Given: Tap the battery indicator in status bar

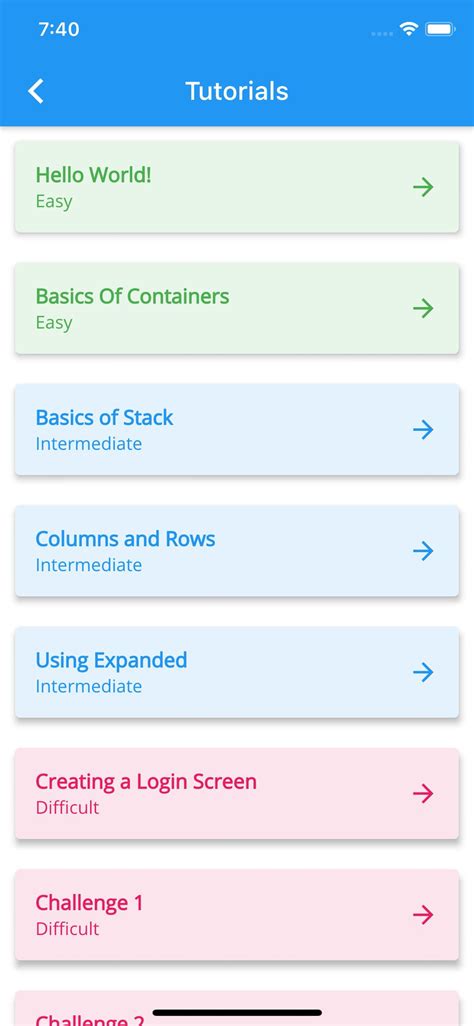Looking at the screenshot, I should (440, 29).
